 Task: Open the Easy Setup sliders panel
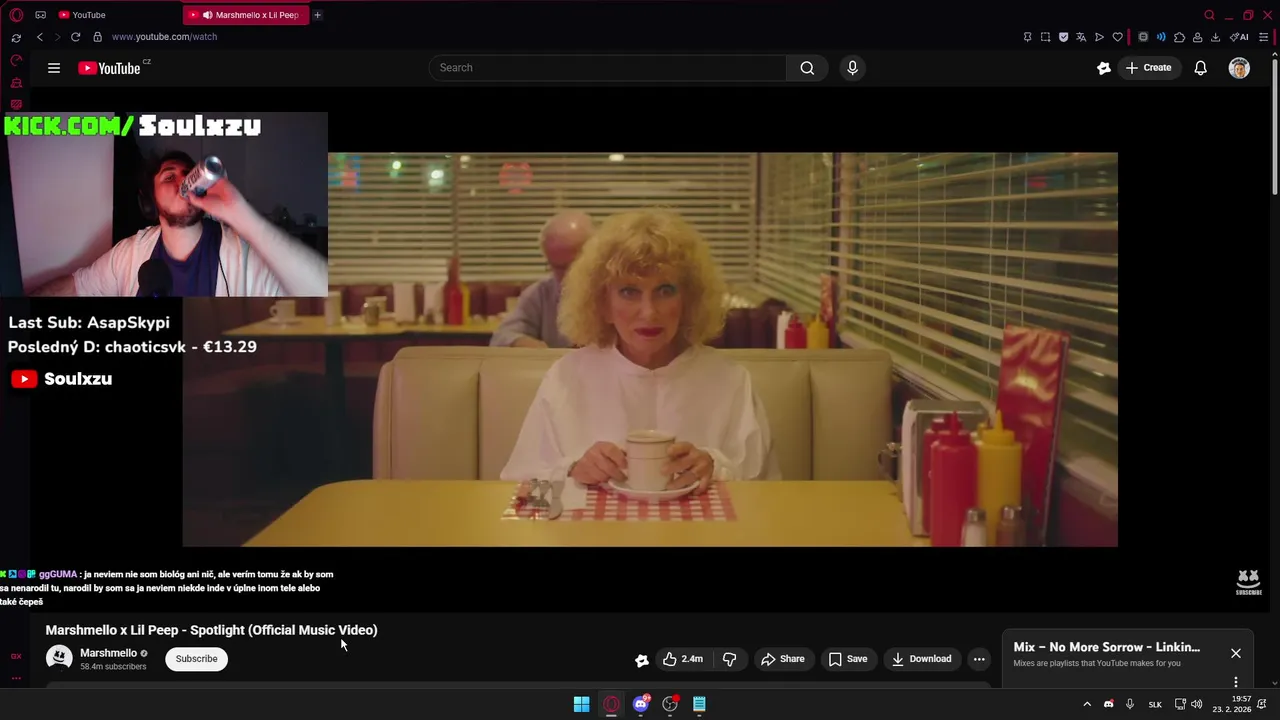click(x=1263, y=37)
